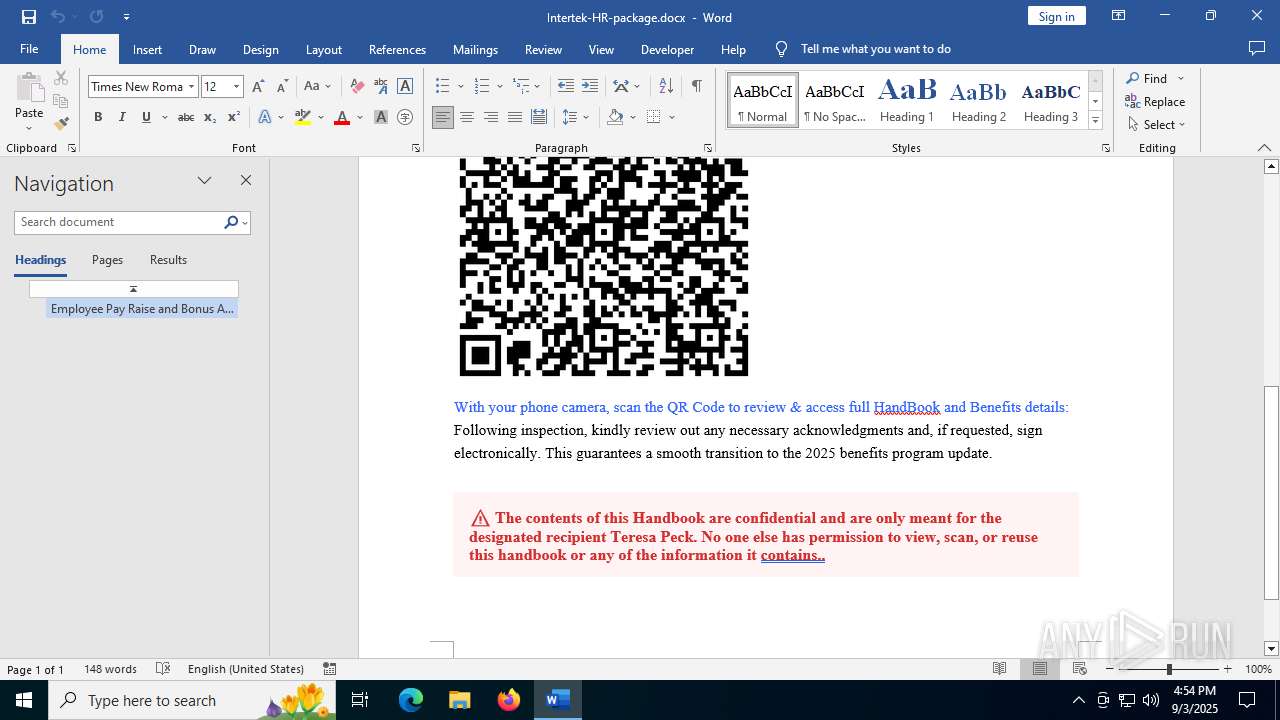This screenshot has height=720, width=1280.
Task: Shrink font size with the smaller A icon
Action: pos(283,87)
